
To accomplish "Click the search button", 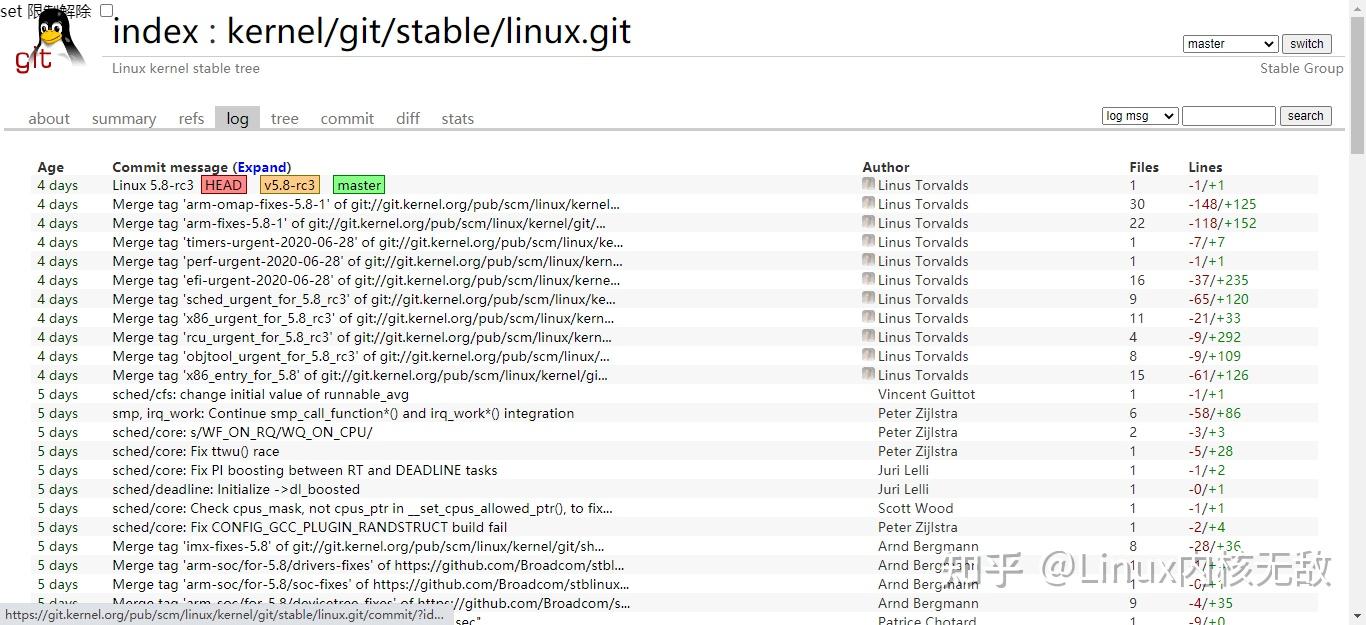I will [x=1305, y=115].
